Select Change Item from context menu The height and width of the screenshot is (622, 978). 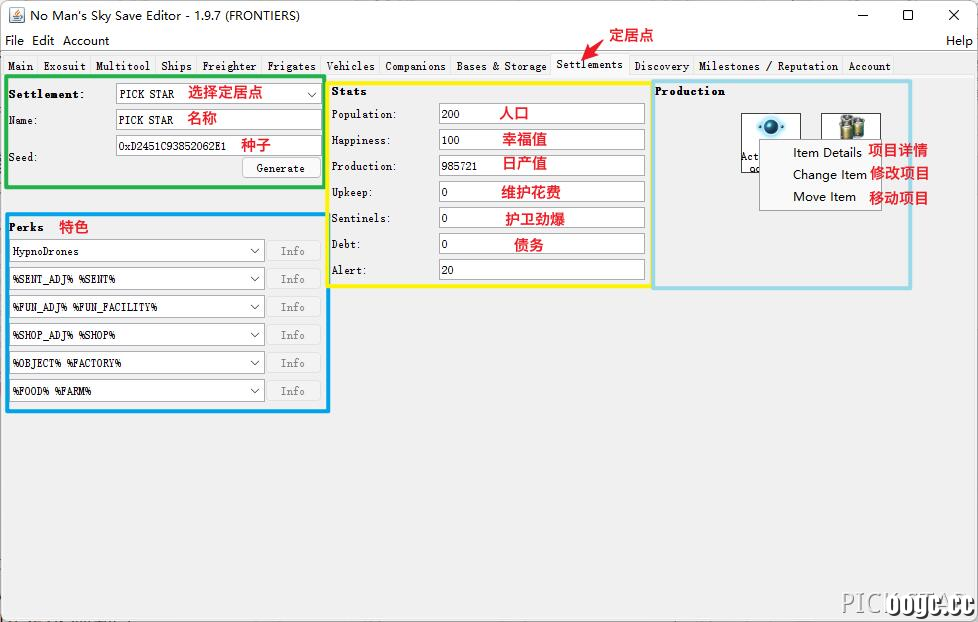(830, 175)
